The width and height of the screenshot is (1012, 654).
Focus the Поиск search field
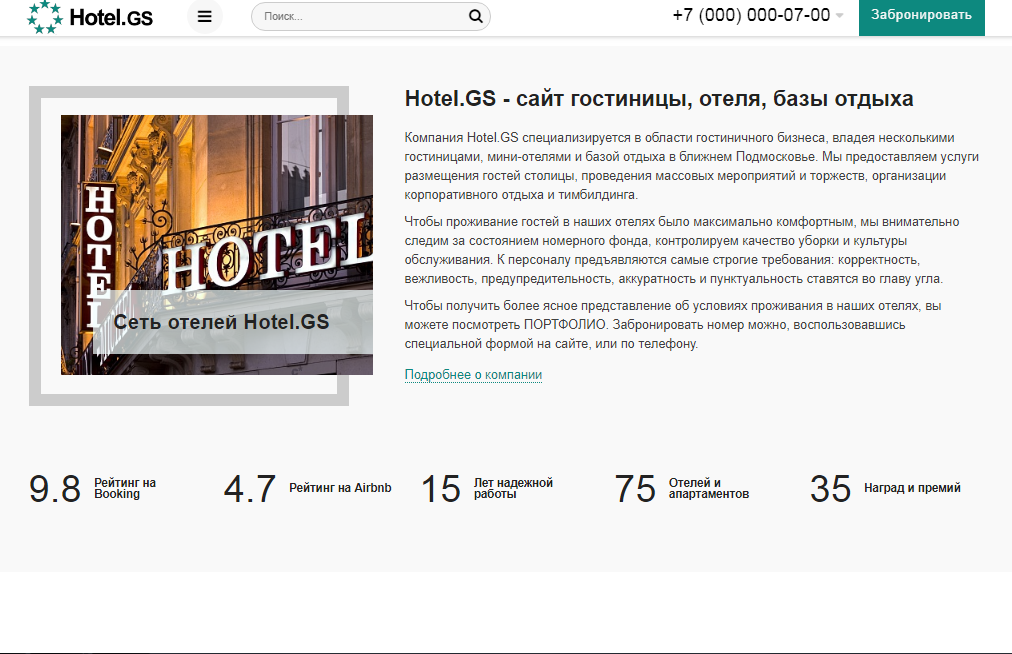pyautogui.click(x=360, y=16)
